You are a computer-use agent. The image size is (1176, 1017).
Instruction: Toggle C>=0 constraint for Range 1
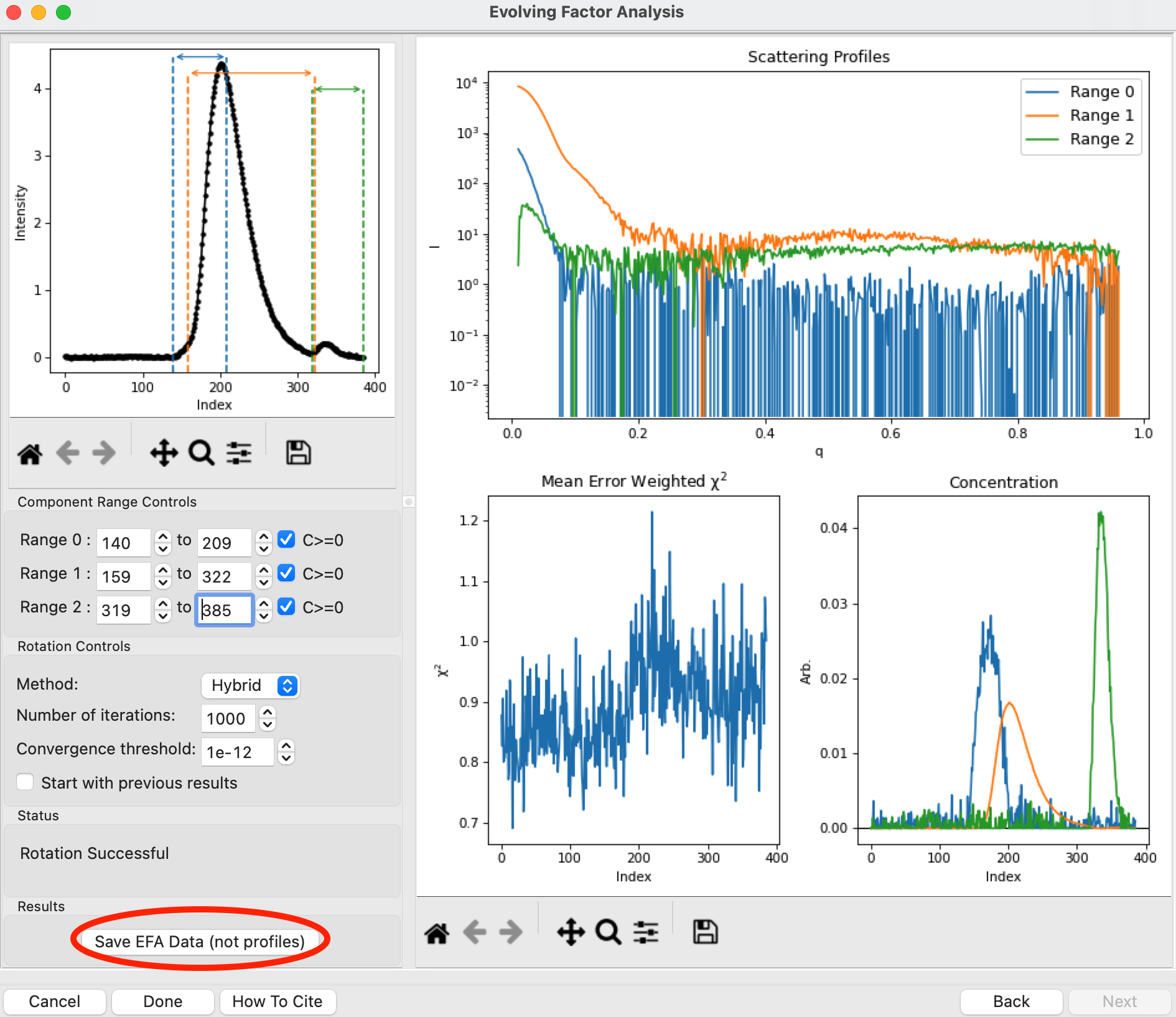click(x=286, y=573)
